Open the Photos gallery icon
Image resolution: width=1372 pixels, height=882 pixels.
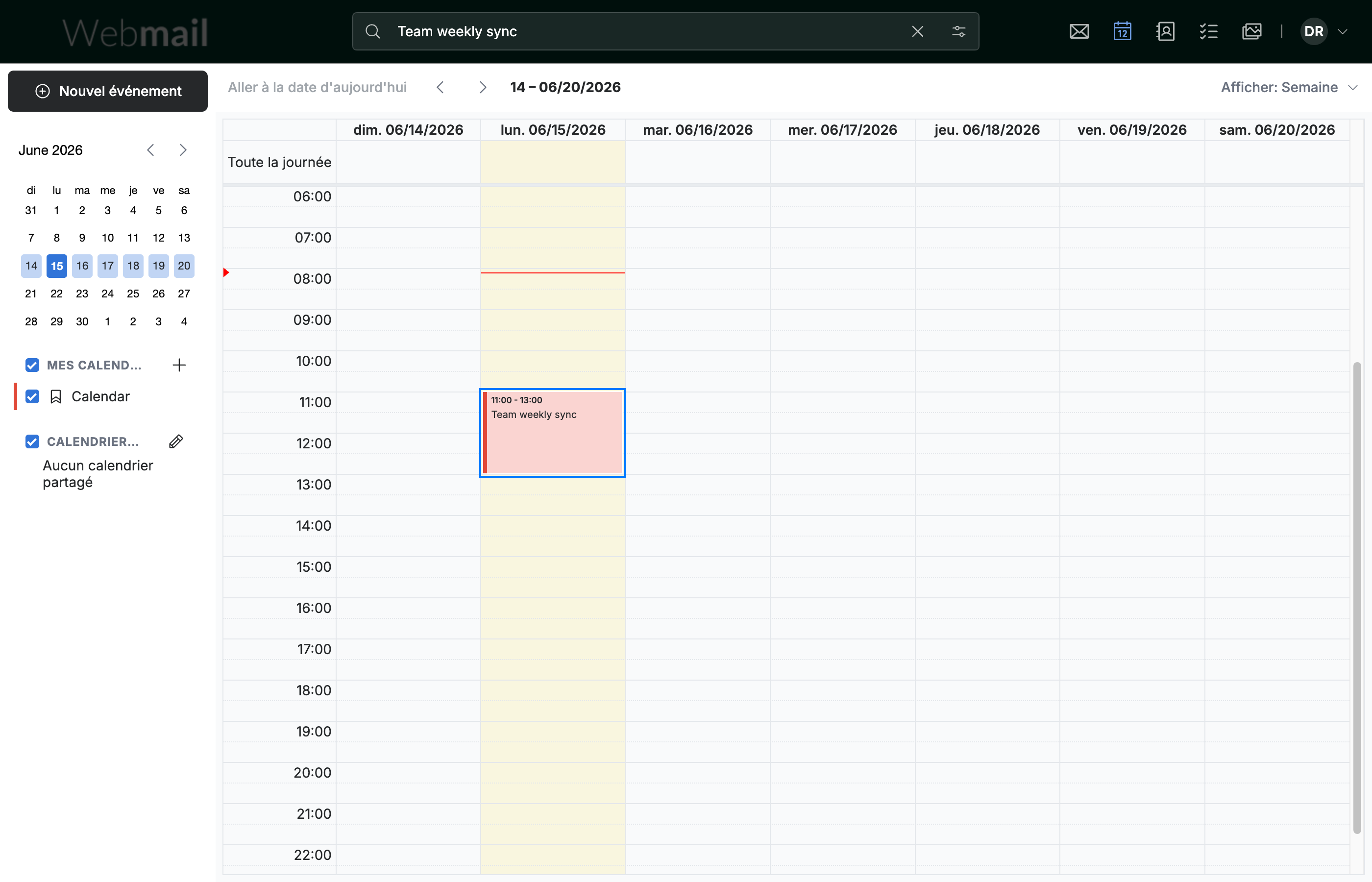(1252, 31)
